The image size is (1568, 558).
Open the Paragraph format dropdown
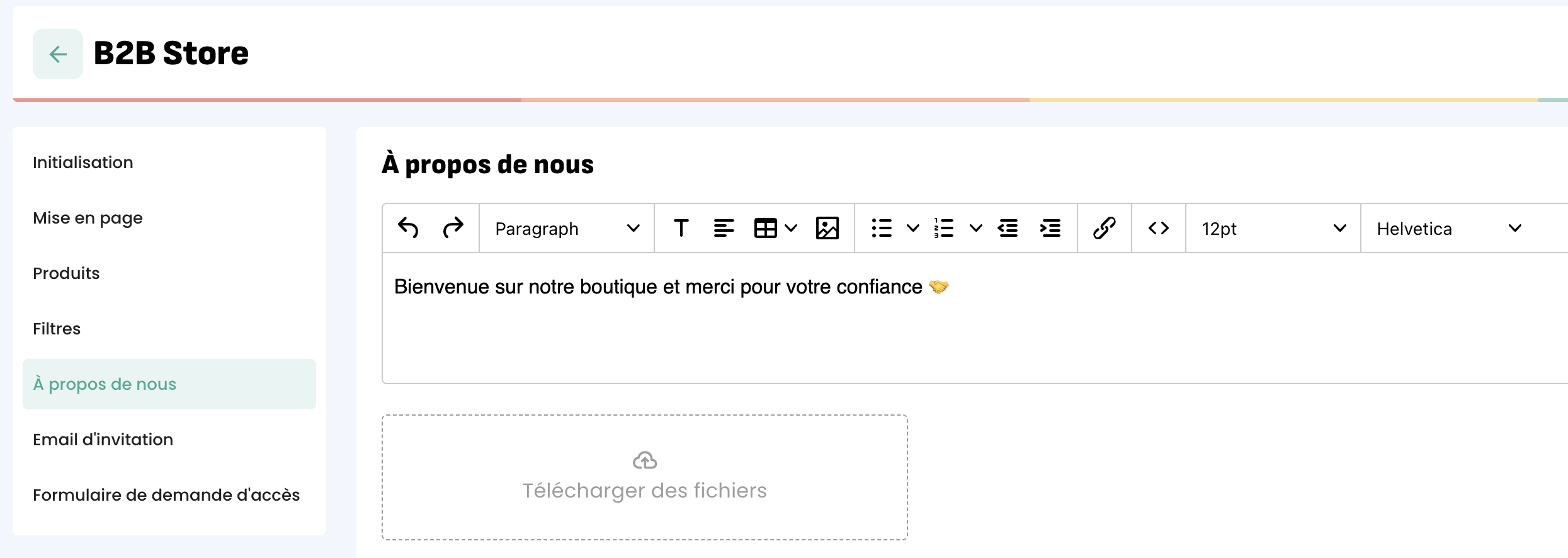click(x=567, y=229)
